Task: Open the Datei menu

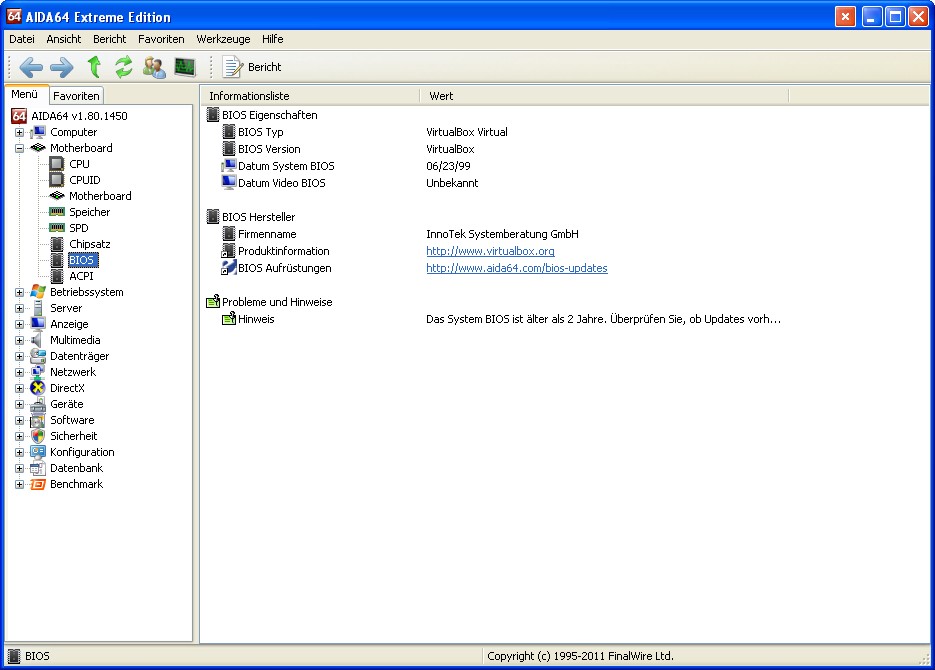Action: coord(21,39)
